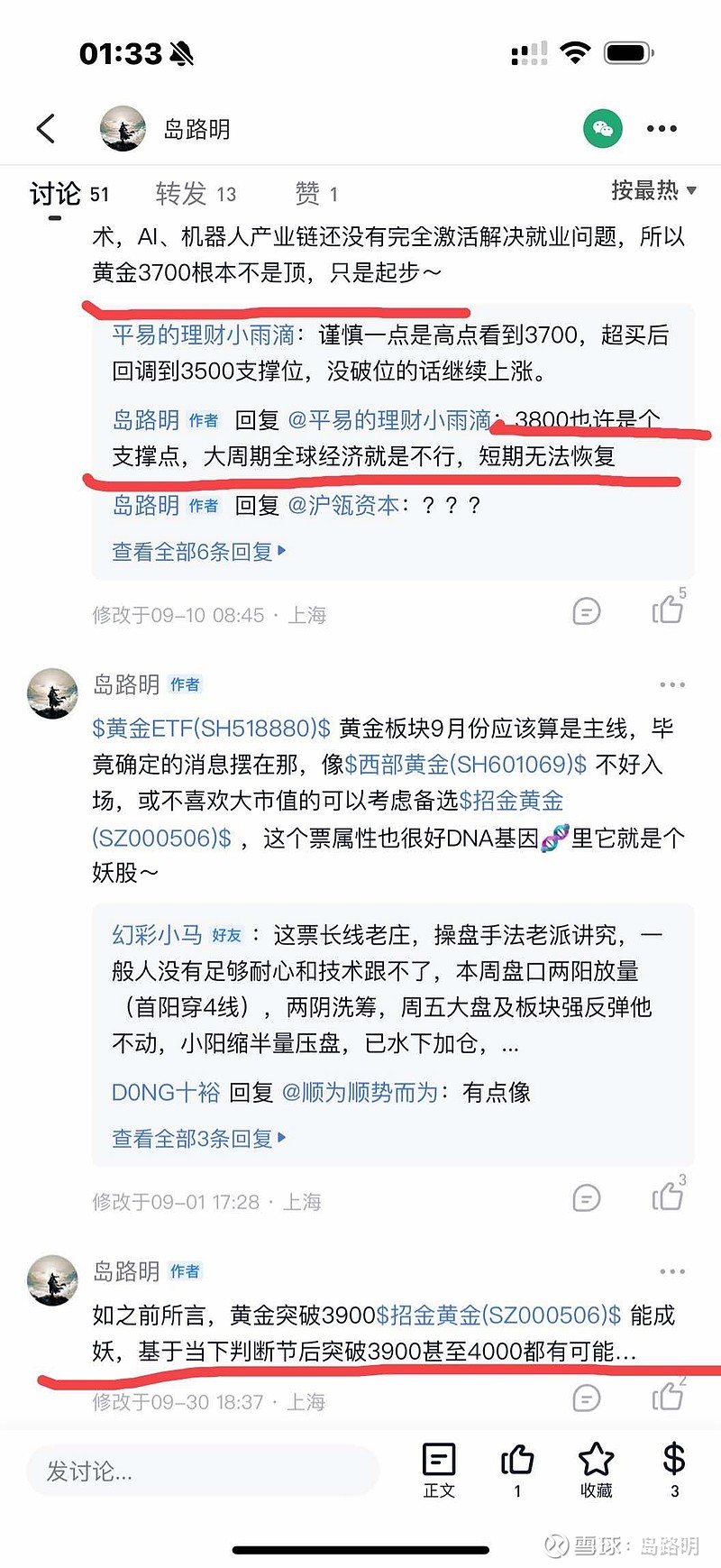The height and width of the screenshot is (1568, 721).
Task: Open WeChat share icon in header
Action: click(x=603, y=129)
